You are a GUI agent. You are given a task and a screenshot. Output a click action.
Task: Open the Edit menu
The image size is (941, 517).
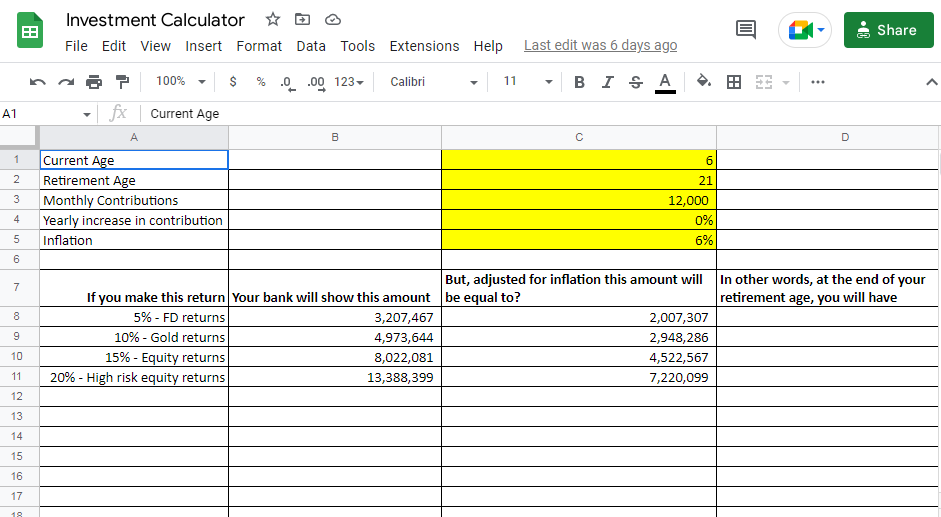pyautogui.click(x=113, y=46)
